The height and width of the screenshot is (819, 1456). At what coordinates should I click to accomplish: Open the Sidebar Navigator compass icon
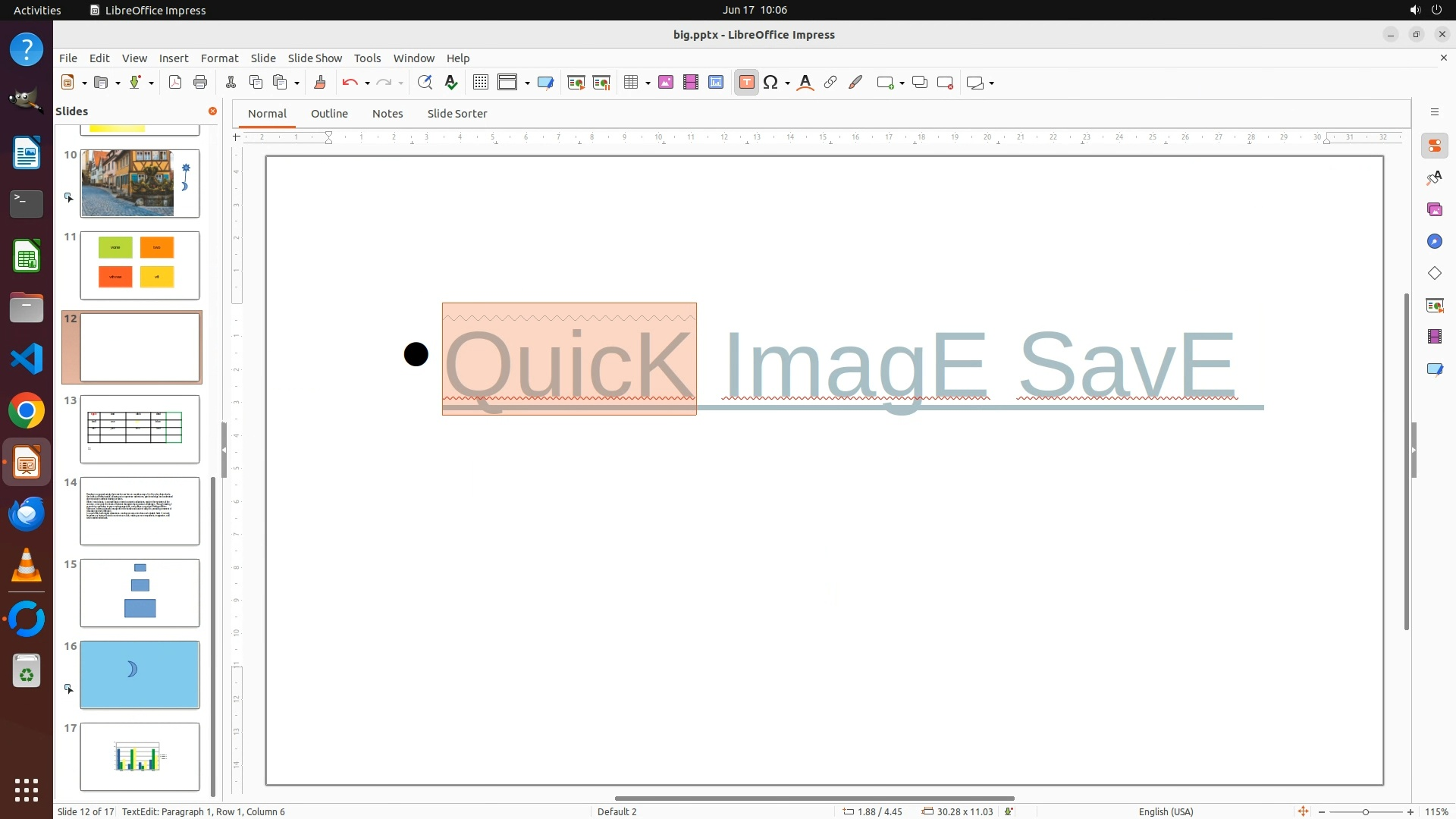tap(1434, 241)
